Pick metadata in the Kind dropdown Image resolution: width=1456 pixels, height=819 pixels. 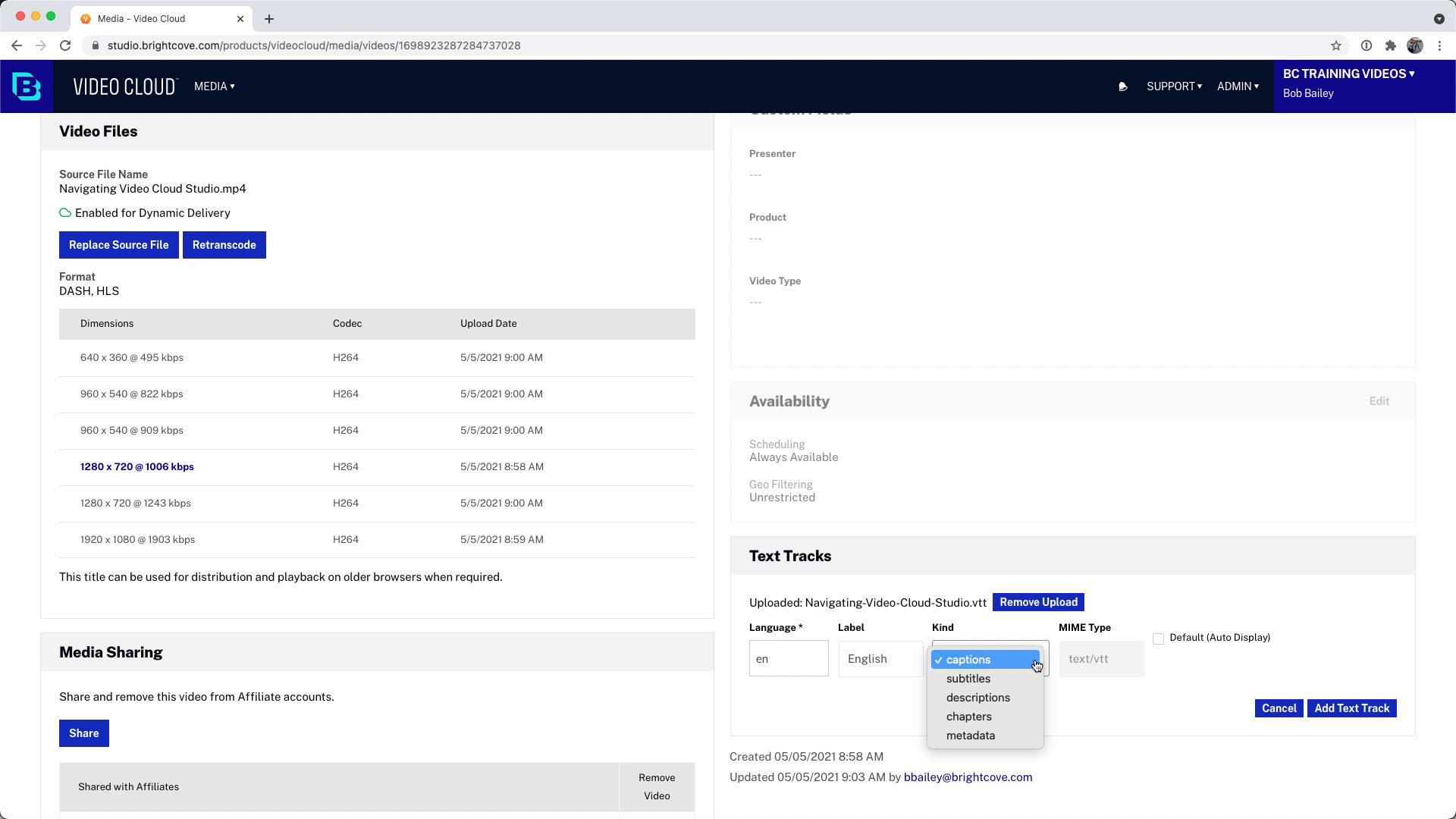[970, 736]
